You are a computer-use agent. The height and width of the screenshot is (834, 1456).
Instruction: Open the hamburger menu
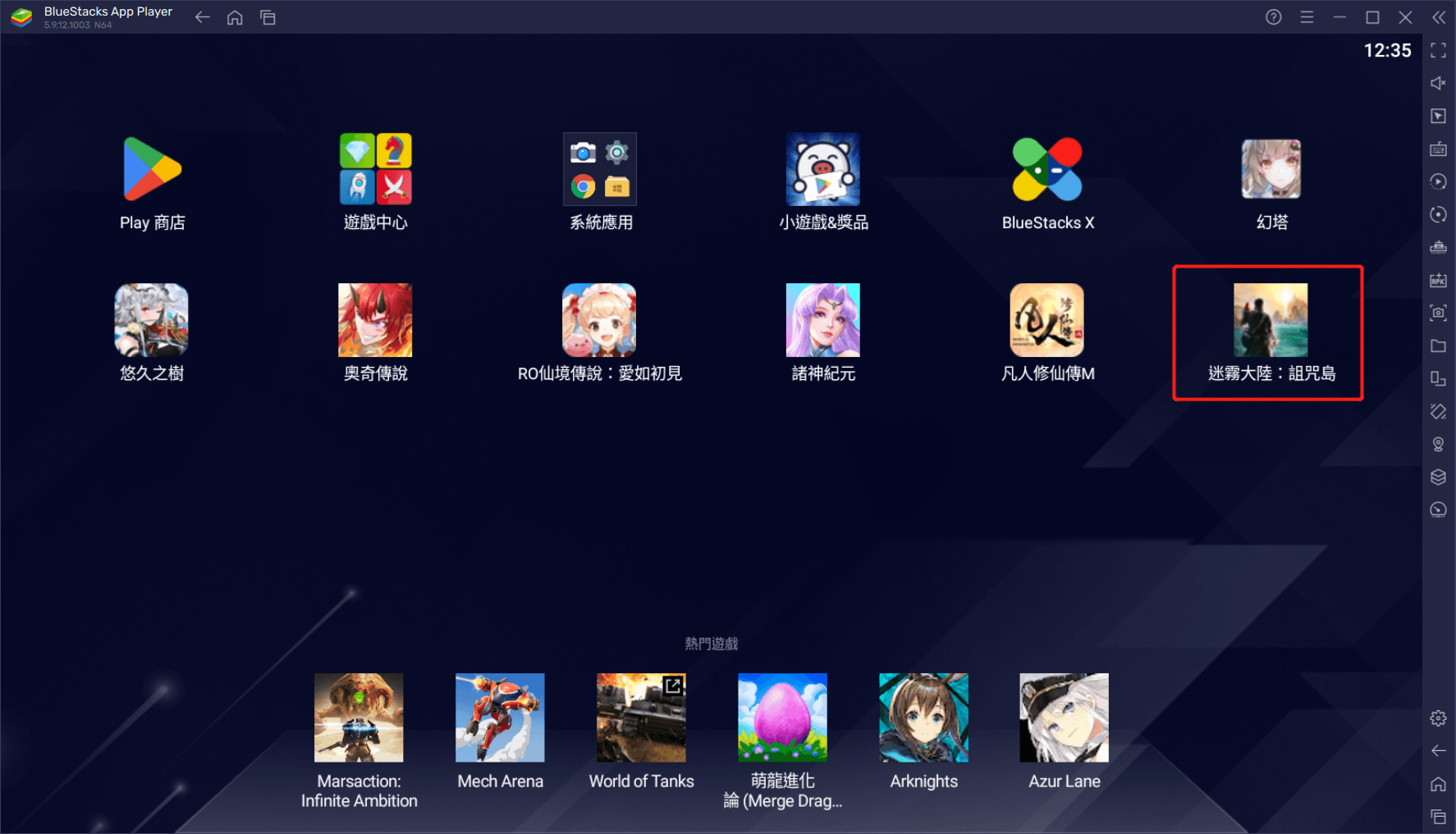[1307, 17]
